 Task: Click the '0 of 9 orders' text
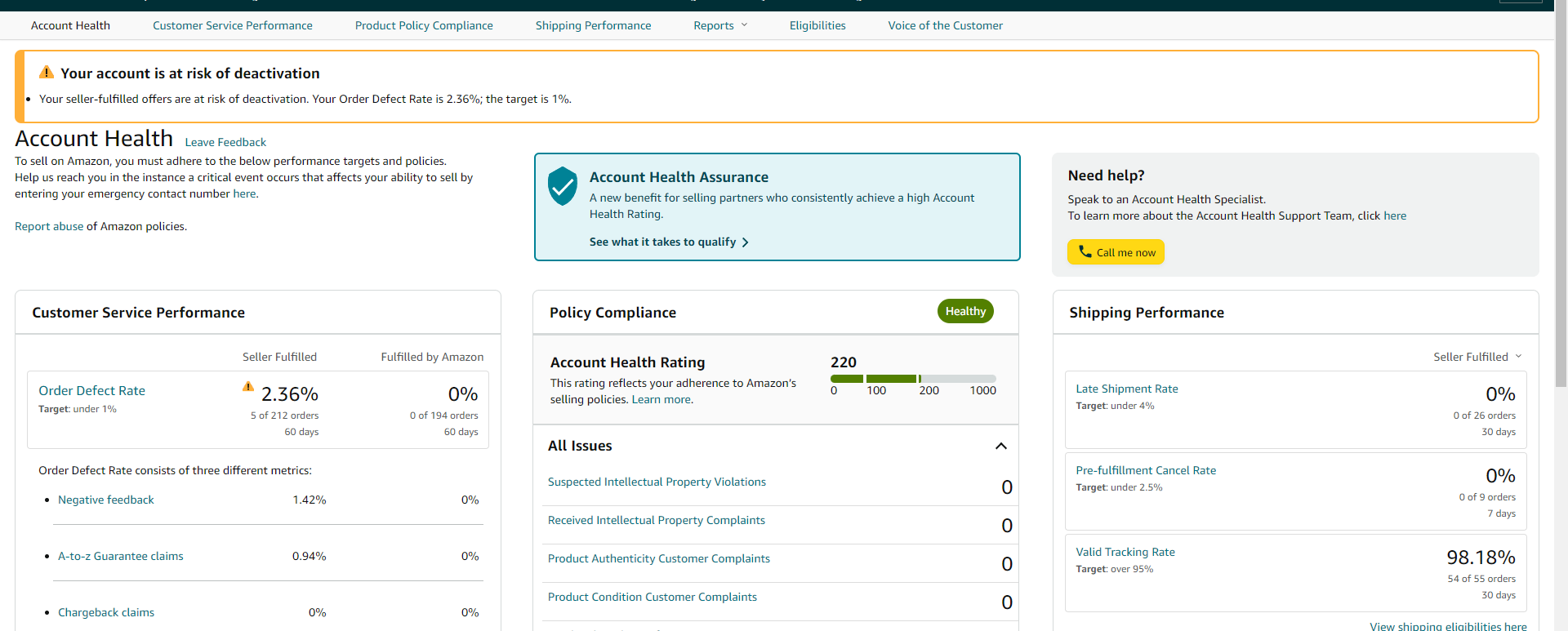pos(1487,497)
